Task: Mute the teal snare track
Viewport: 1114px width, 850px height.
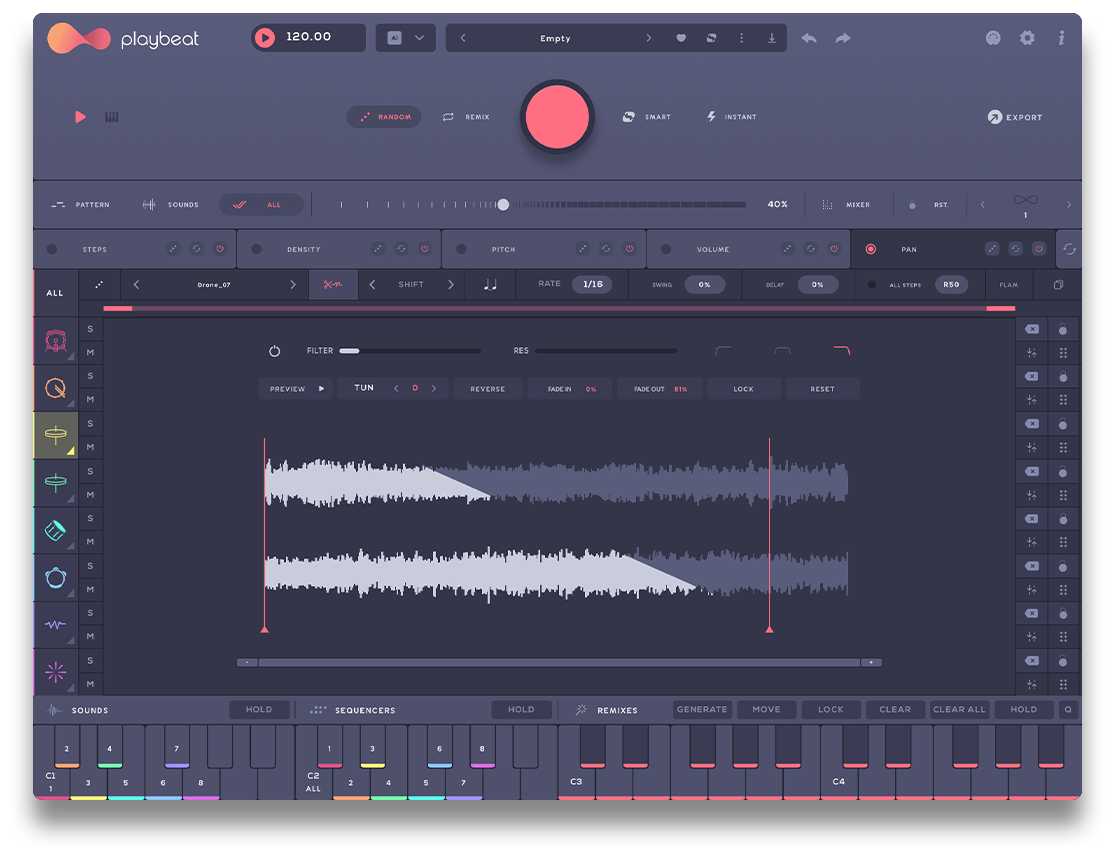Action: pyautogui.click(x=89, y=494)
